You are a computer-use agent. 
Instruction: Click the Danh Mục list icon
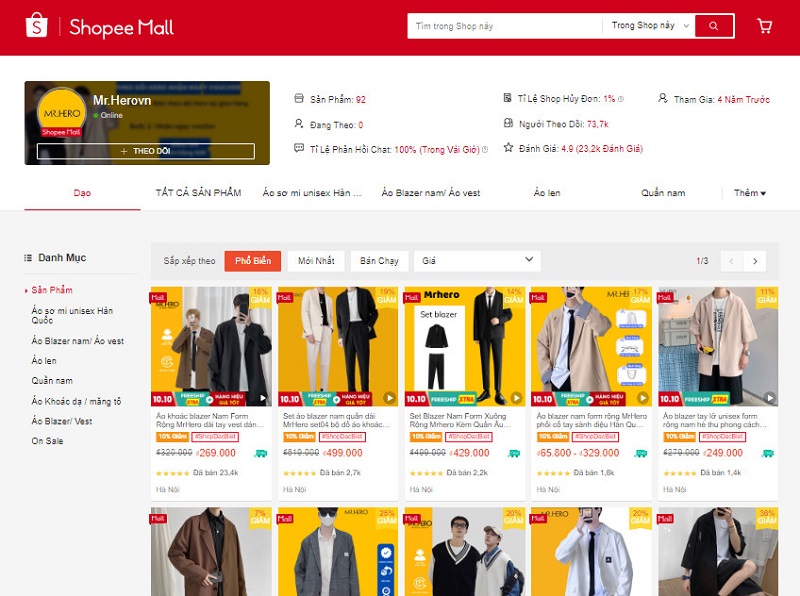click(29, 258)
